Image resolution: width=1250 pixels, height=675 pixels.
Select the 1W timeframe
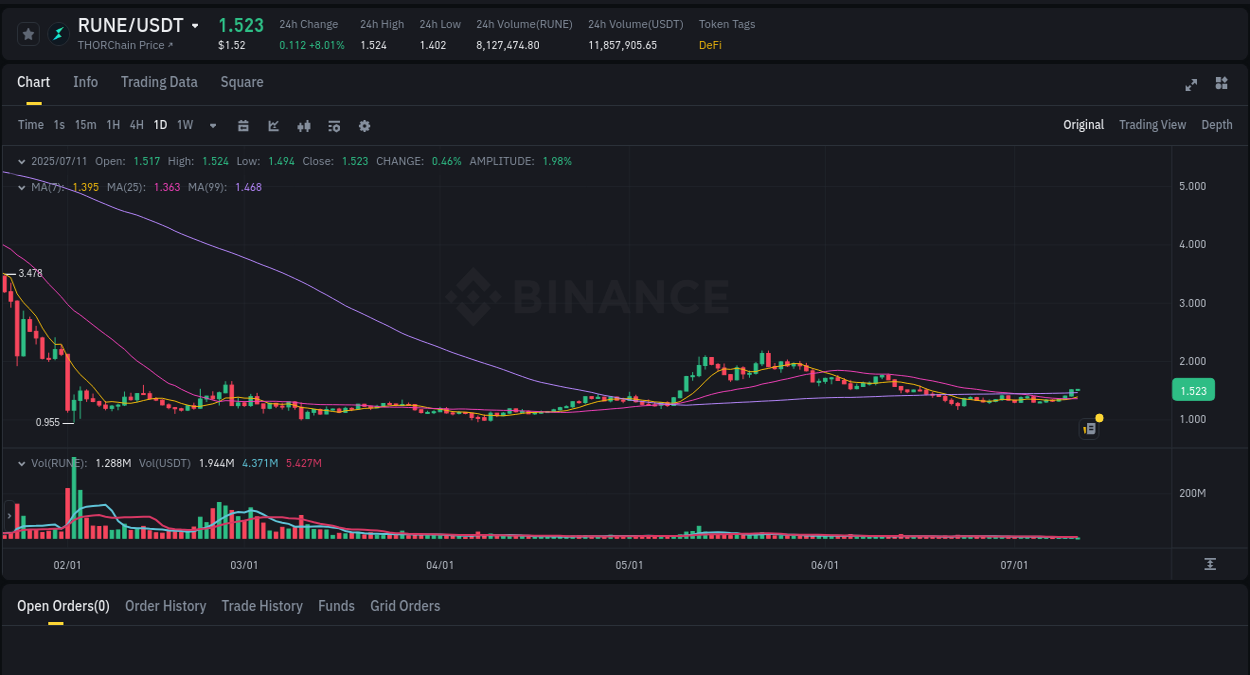[184, 125]
